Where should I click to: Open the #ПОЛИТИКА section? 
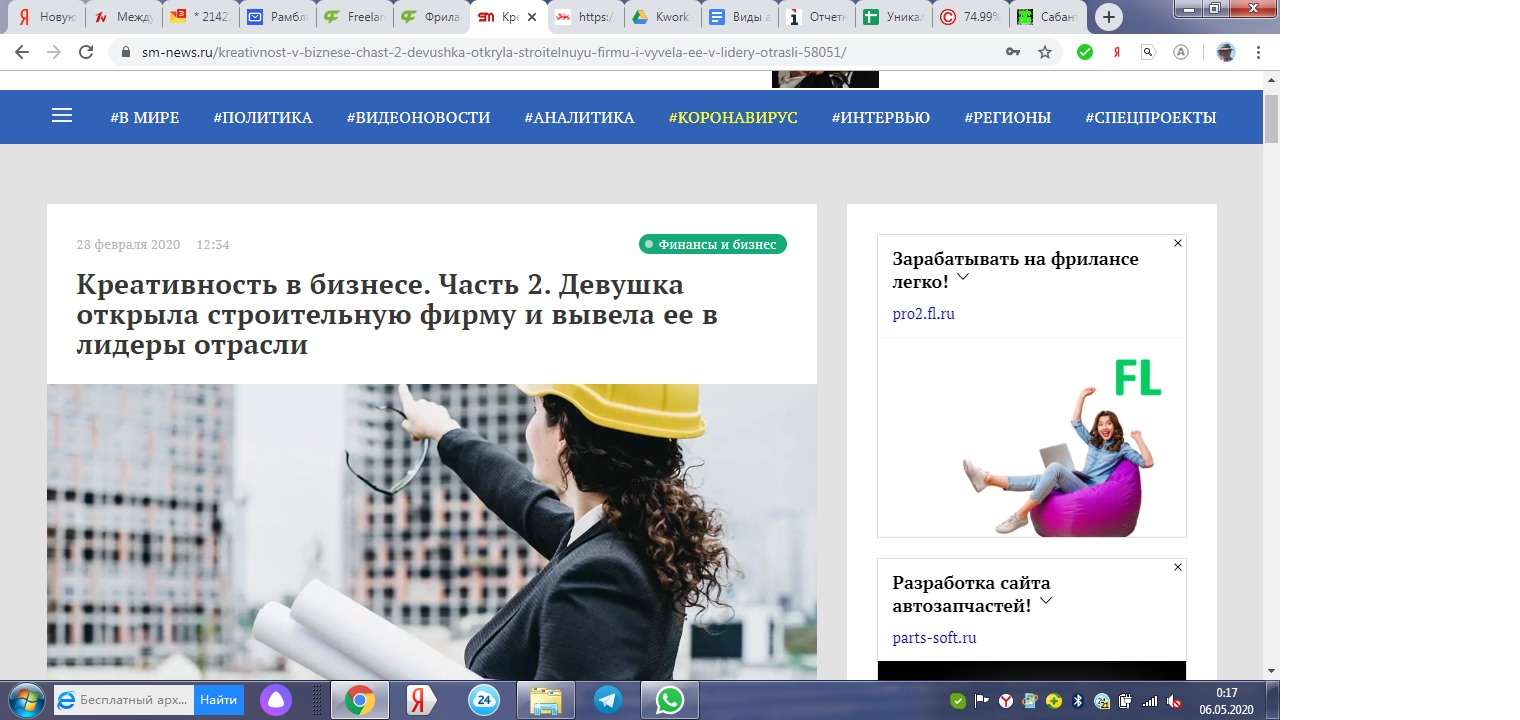coord(263,117)
